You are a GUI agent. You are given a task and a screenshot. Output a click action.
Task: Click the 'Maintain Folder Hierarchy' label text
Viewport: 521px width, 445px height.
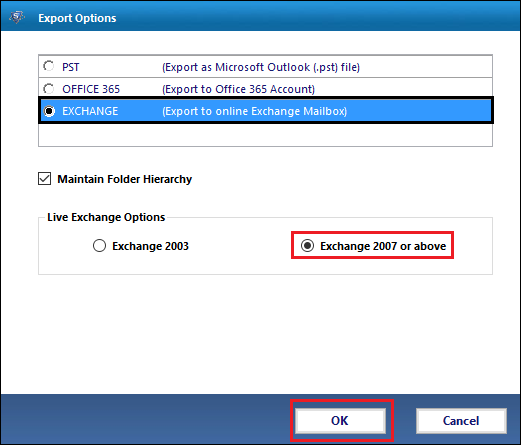point(125,179)
